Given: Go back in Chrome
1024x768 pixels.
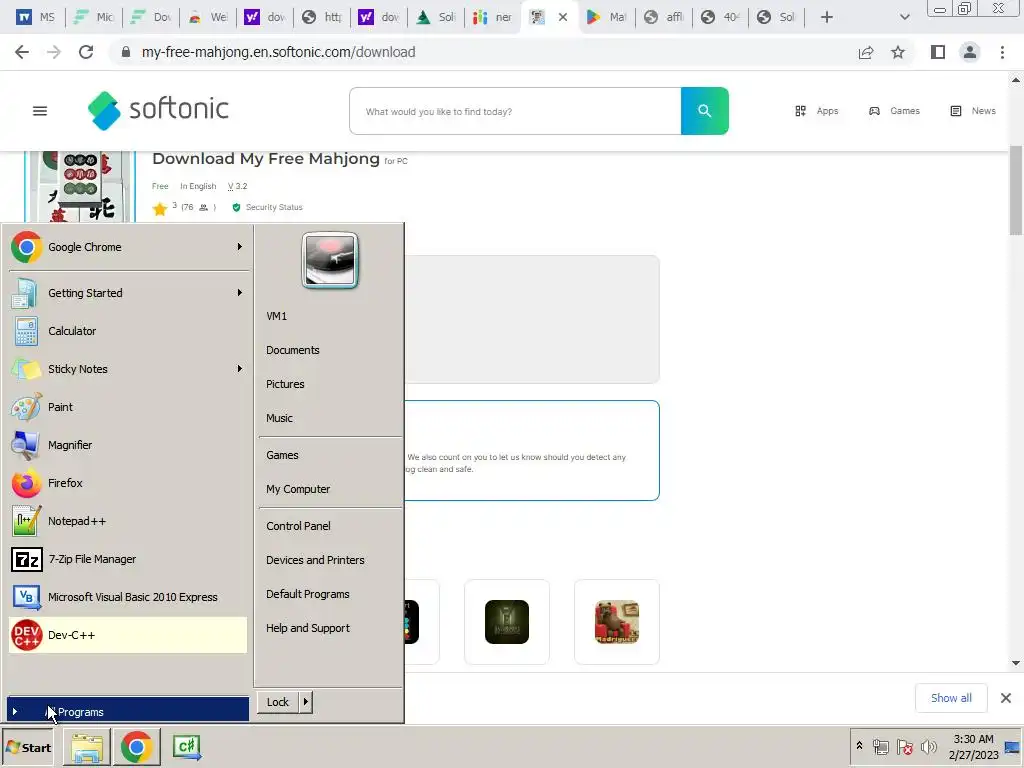Looking at the screenshot, I should (x=22, y=52).
